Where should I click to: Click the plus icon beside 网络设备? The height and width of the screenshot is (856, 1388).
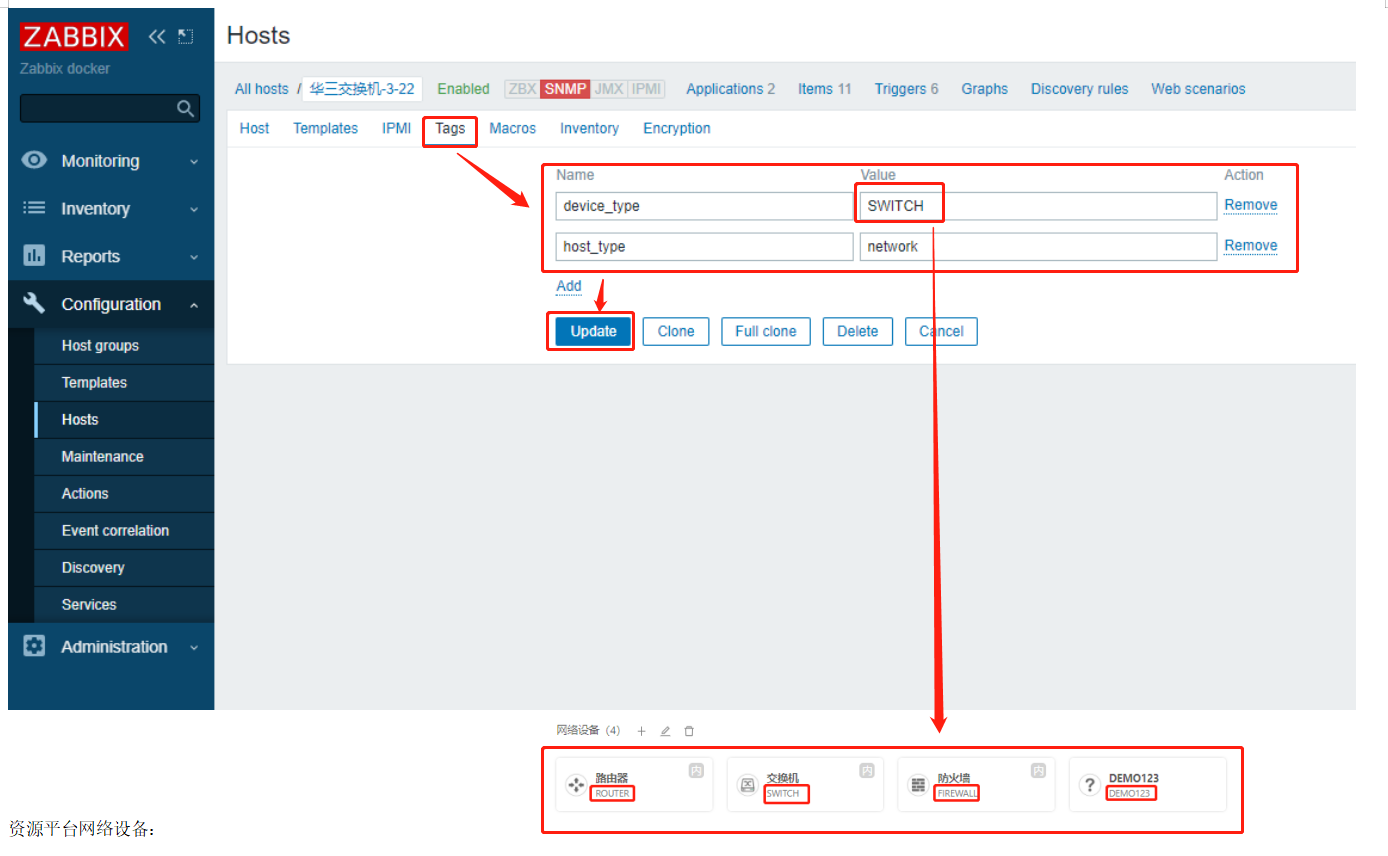pos(641,731)
